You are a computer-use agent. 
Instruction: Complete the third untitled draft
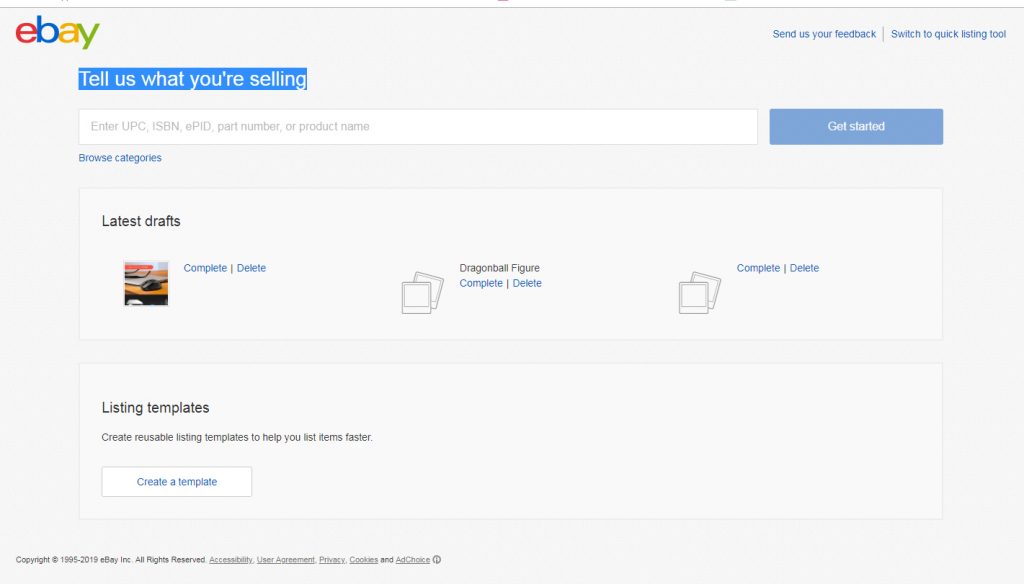(x=758, y=268)
